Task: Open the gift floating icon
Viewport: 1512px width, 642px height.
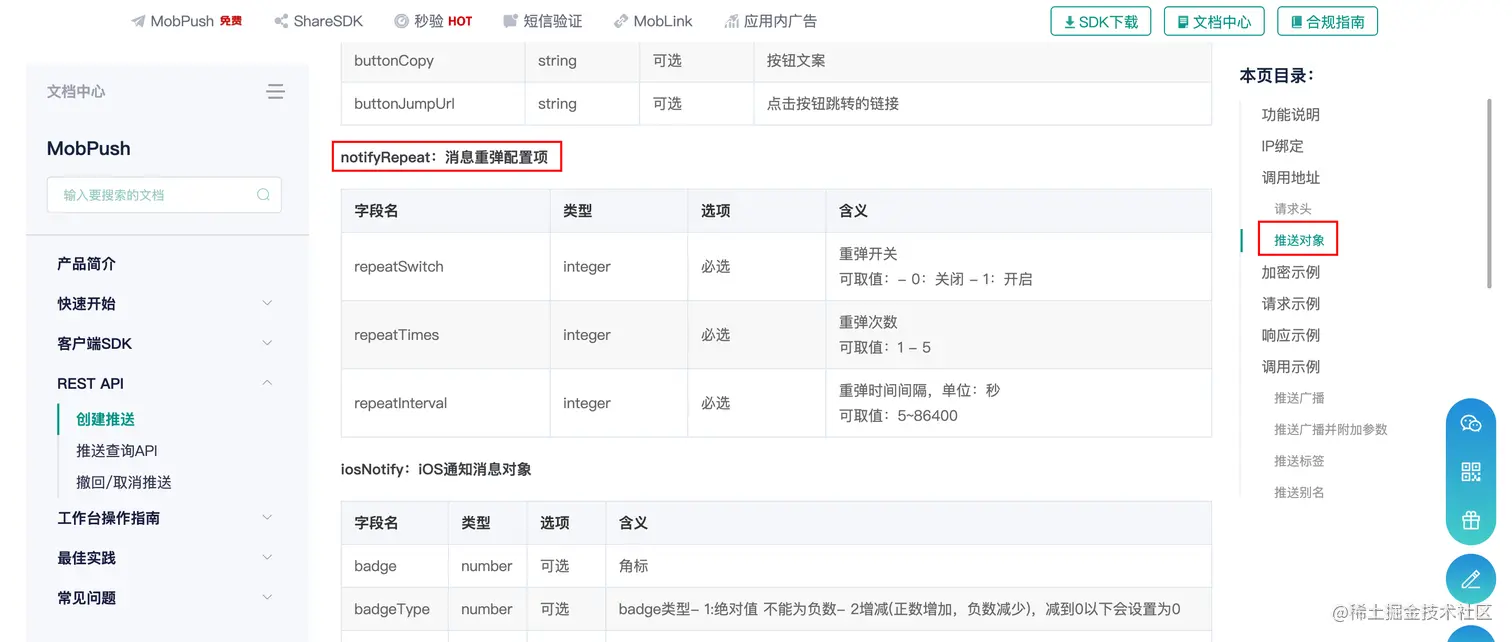Action: pyautogui.click(x=1470, y=520)
